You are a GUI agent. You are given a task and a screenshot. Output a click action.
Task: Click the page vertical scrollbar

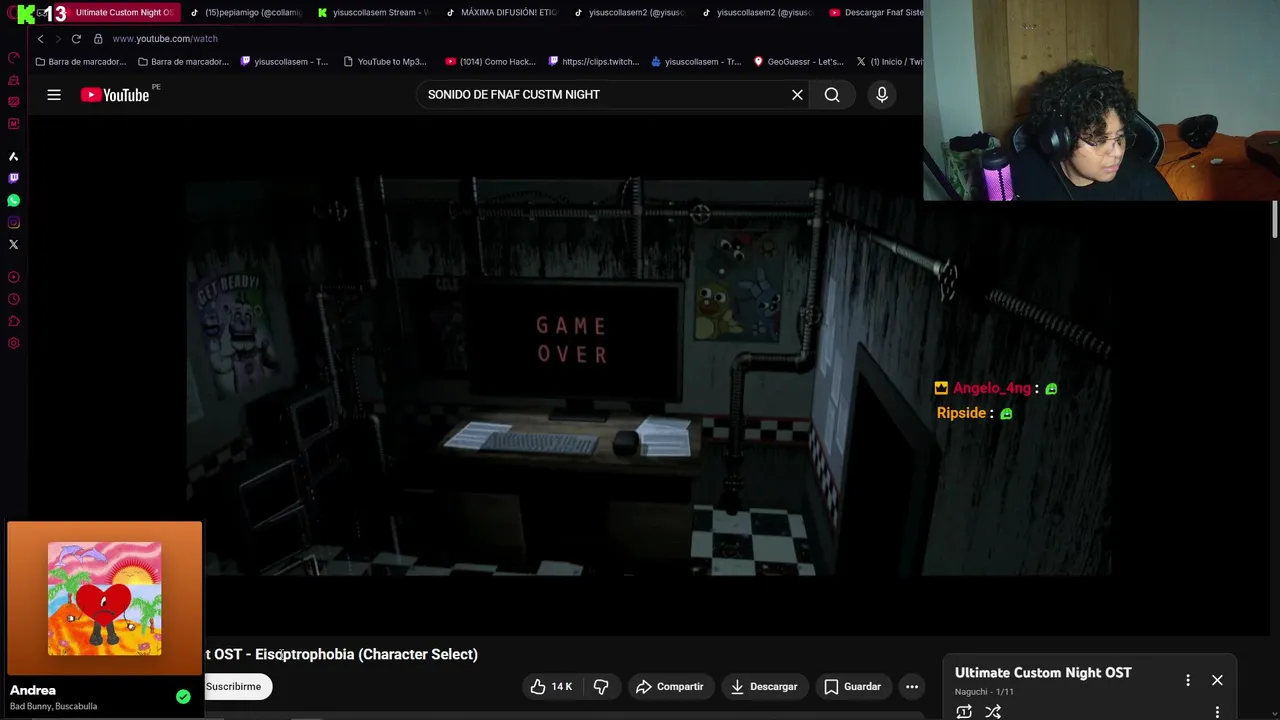1275,220
